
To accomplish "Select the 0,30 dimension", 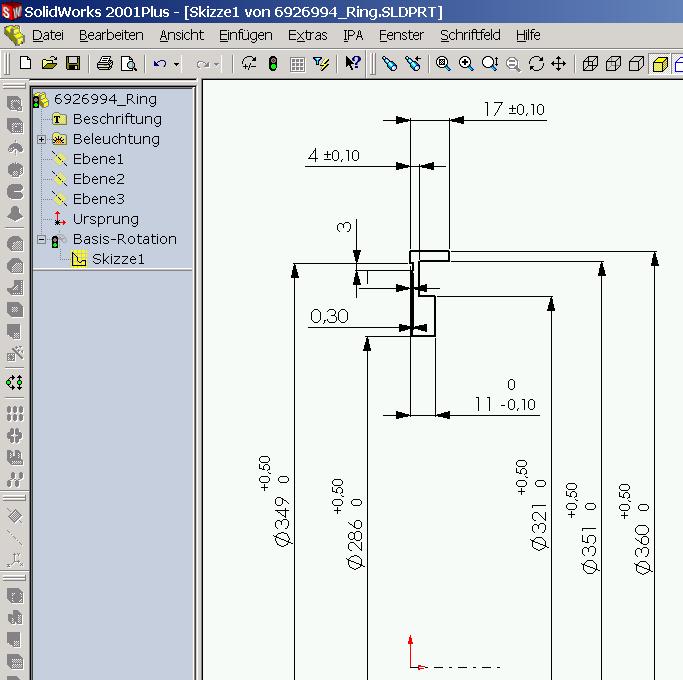I will pyautogui.click(x=329, y=316).
